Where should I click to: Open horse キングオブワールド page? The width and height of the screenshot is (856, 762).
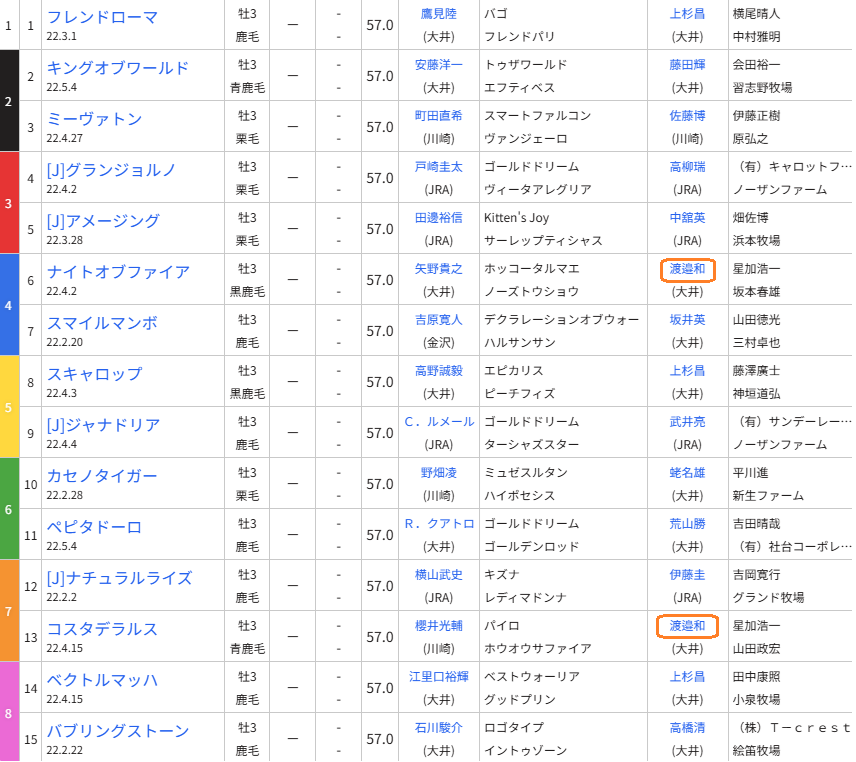[x=117, y=68]
